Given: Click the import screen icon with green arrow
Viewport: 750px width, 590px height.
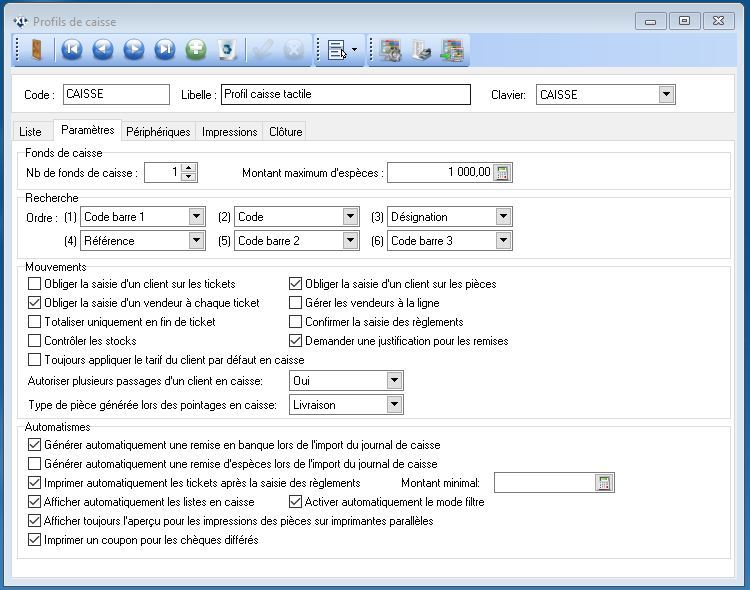Looking at the screenshot, I should (x=452, y=50).
